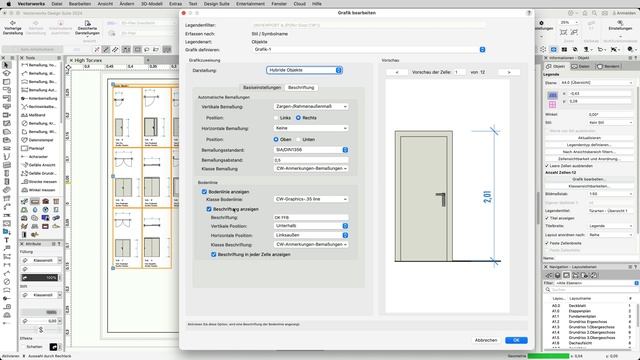Image resolution: width=640 pixels, height=360 pixels.
Task: Click the Apple logo in the menu bar
Action: (x=9, y=4)
